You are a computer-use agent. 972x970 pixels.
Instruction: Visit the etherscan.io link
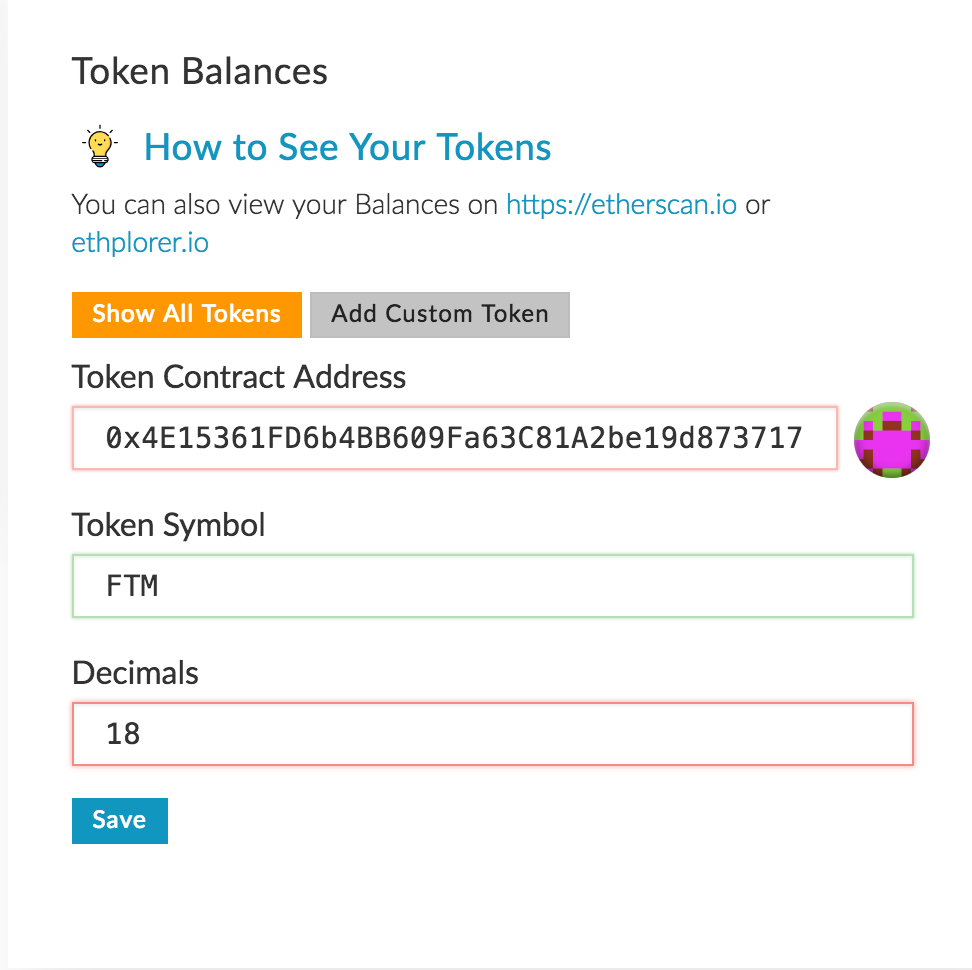point(620,204)
